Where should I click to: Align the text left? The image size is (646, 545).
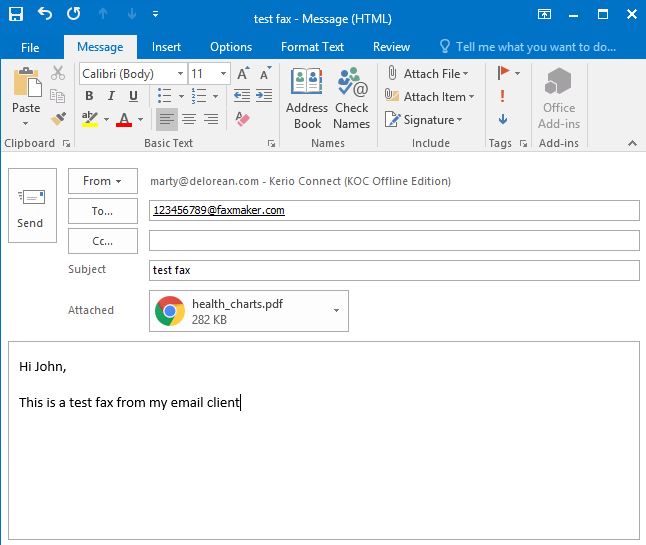point(167,119)
